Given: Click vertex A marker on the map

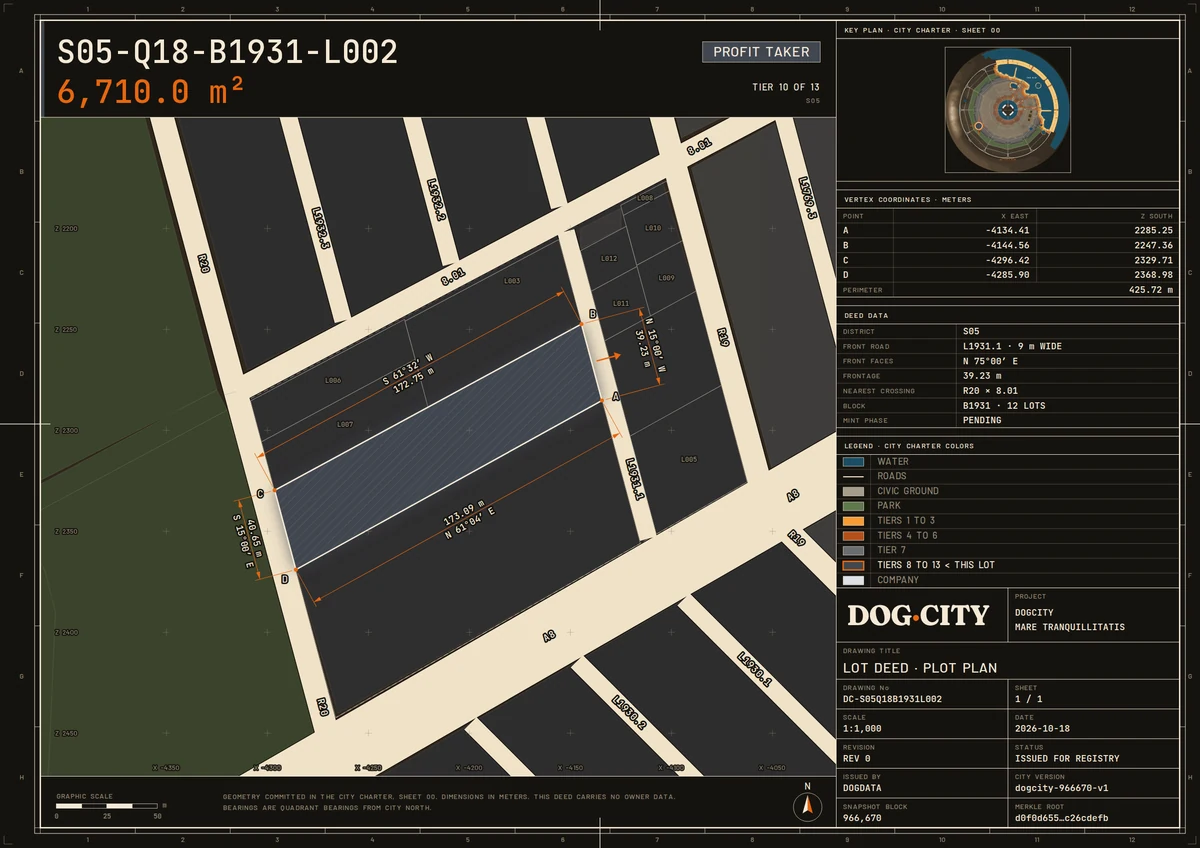Looking at the screenshot, I should [x=615, y=396].
